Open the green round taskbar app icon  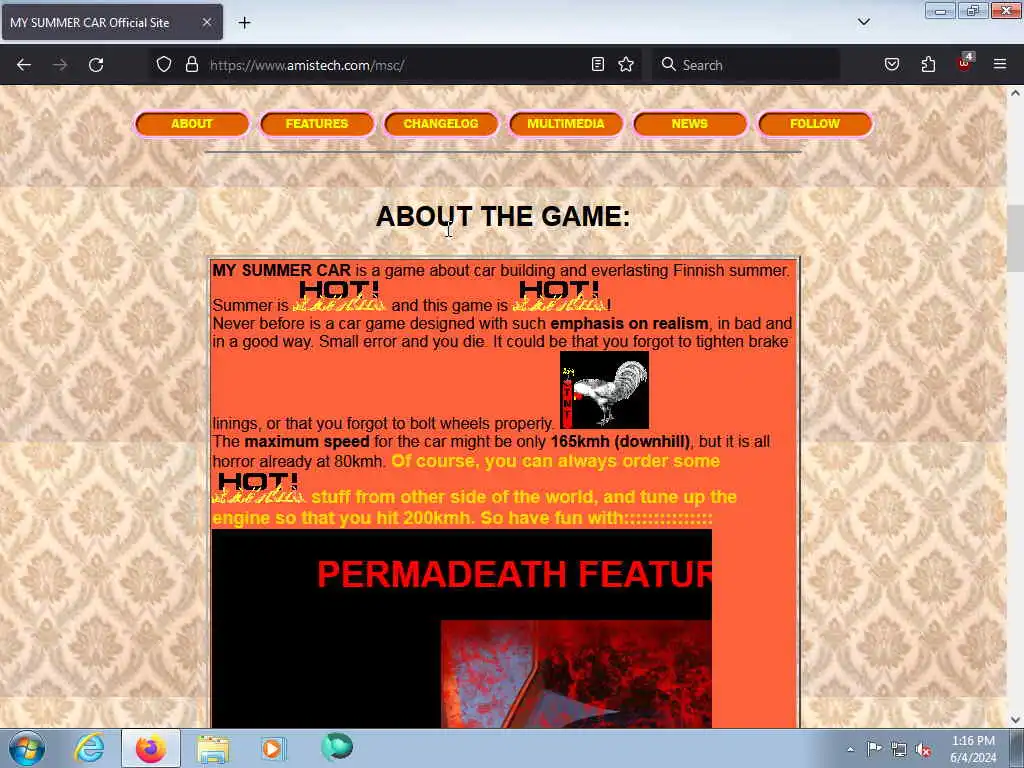point(337,746)
